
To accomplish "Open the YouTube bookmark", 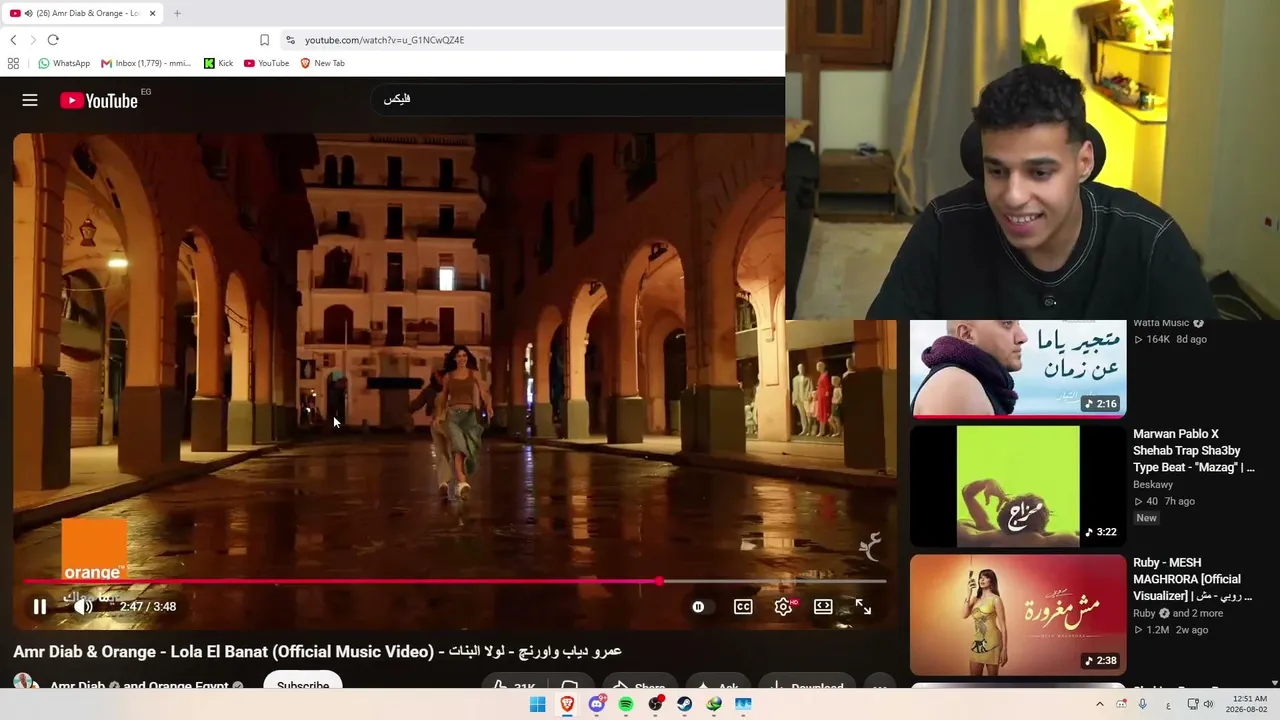I will click(x=266, y=63).
